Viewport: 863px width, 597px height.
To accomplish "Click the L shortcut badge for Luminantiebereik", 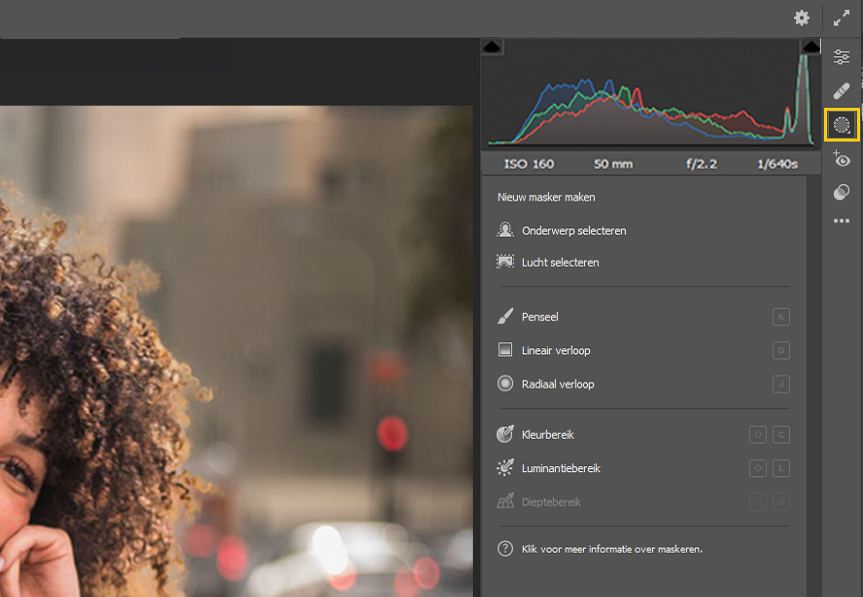I will tap(781, 468).
